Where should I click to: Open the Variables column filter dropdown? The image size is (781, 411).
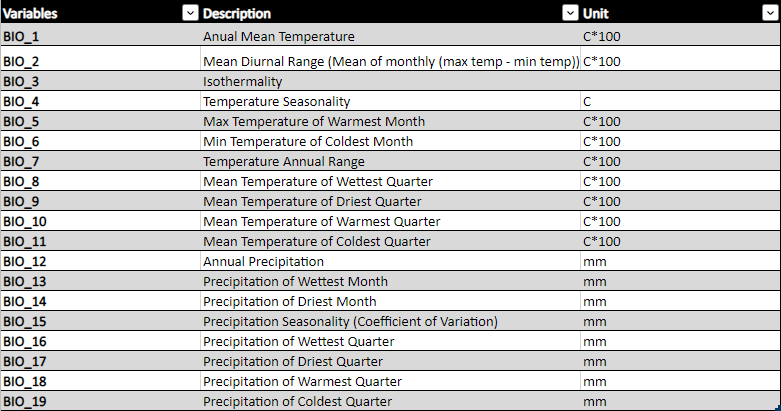tap(190, 13)
